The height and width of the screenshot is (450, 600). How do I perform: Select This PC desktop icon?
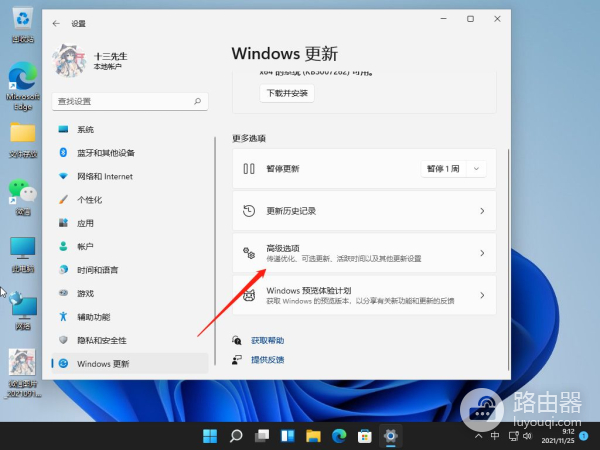(x=23, y=255)
